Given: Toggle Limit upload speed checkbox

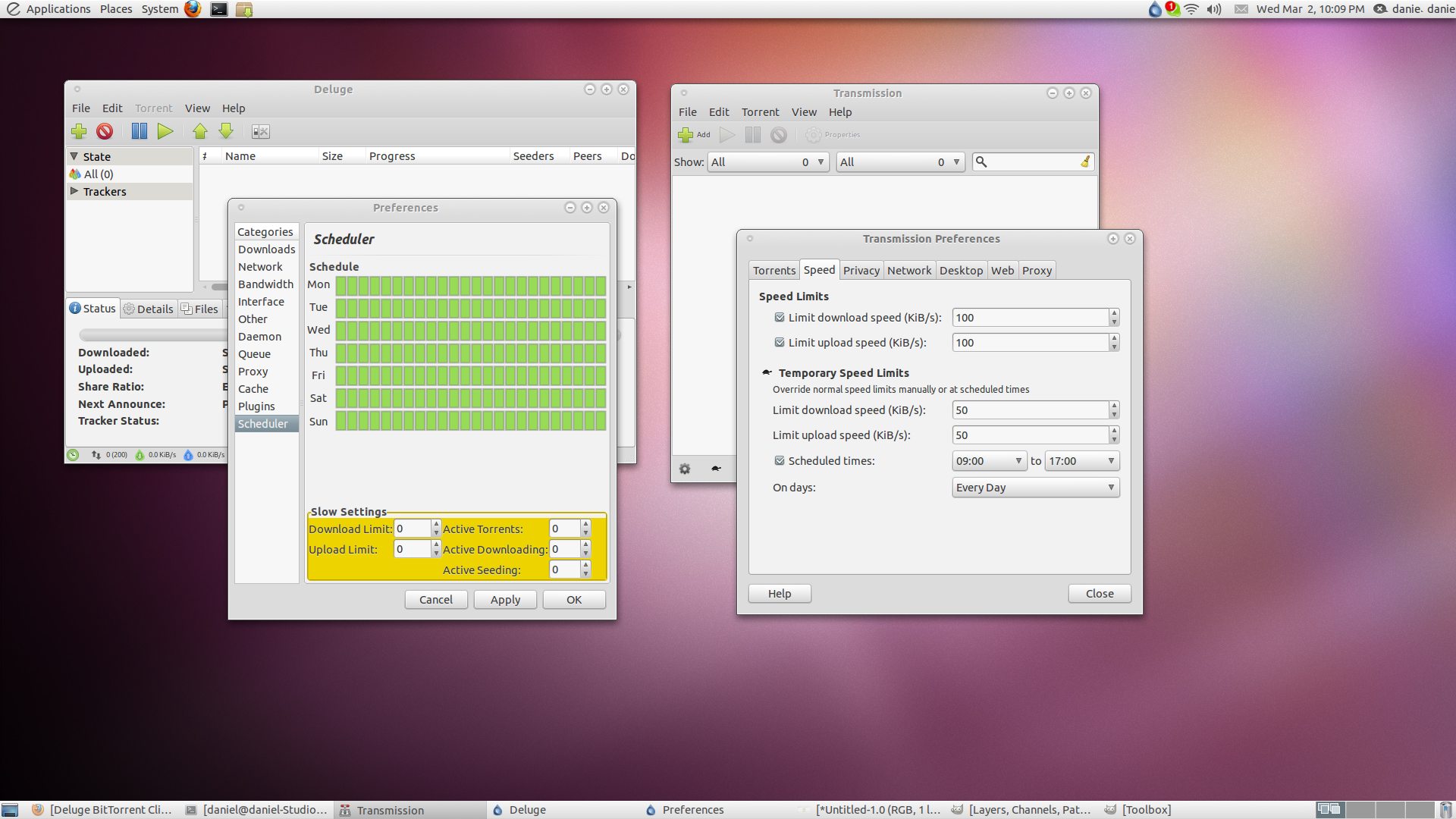Looking at the screenshot, I should 780,342.
